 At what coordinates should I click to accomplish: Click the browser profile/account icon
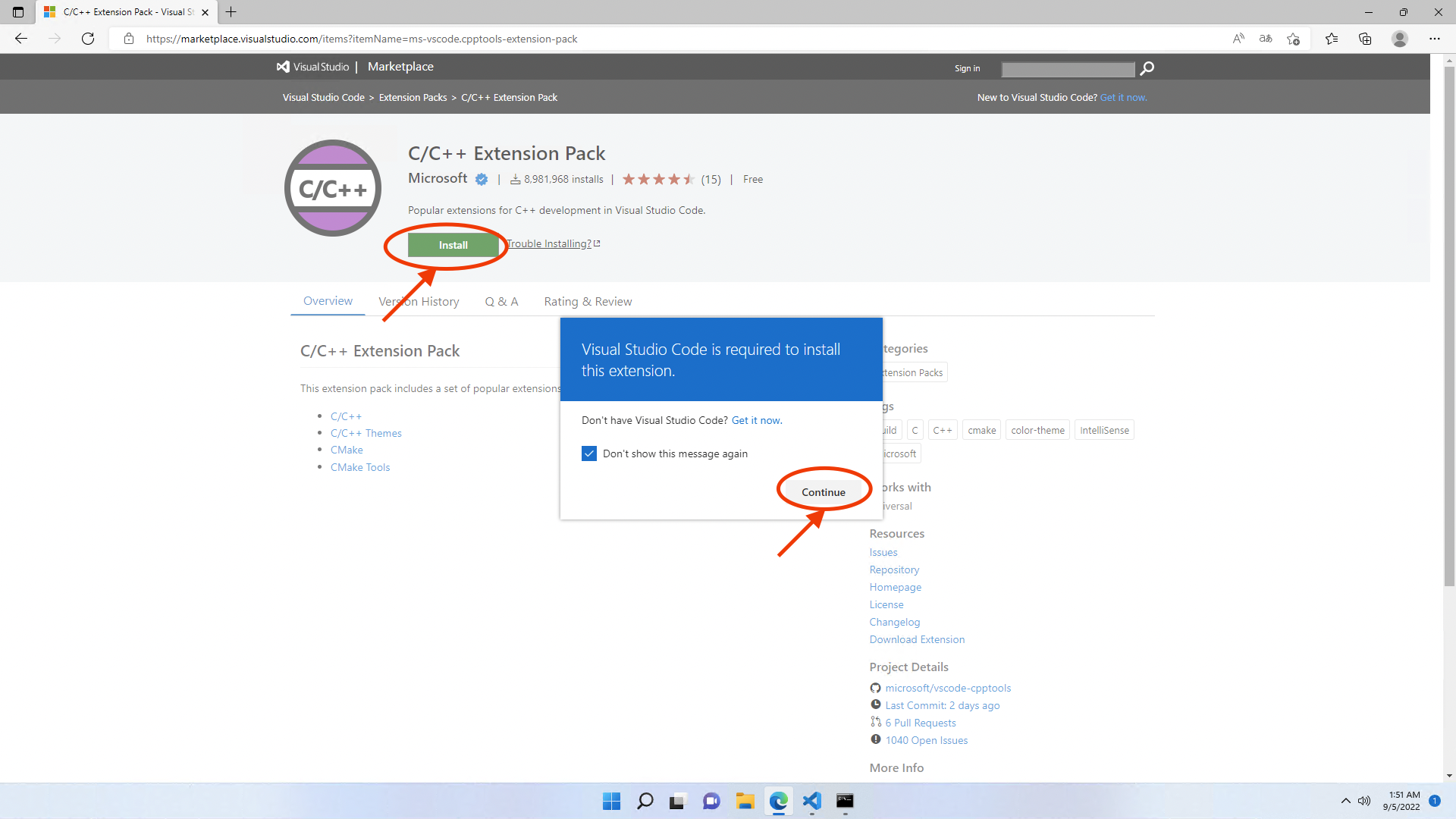(1399, 39)
